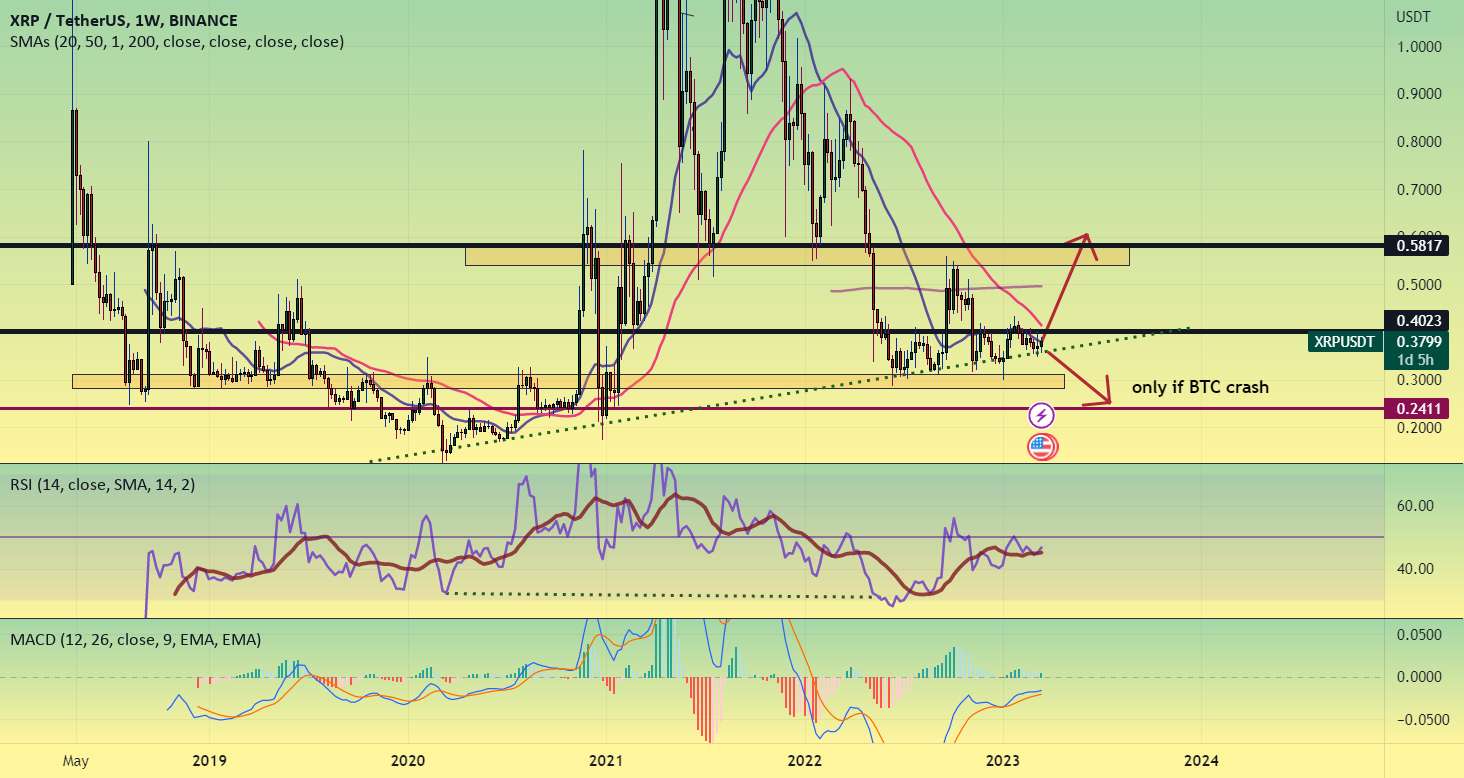Click the 0.7000 price axis value
The height and width of the screenshot is (778, 1464).
1419,189
